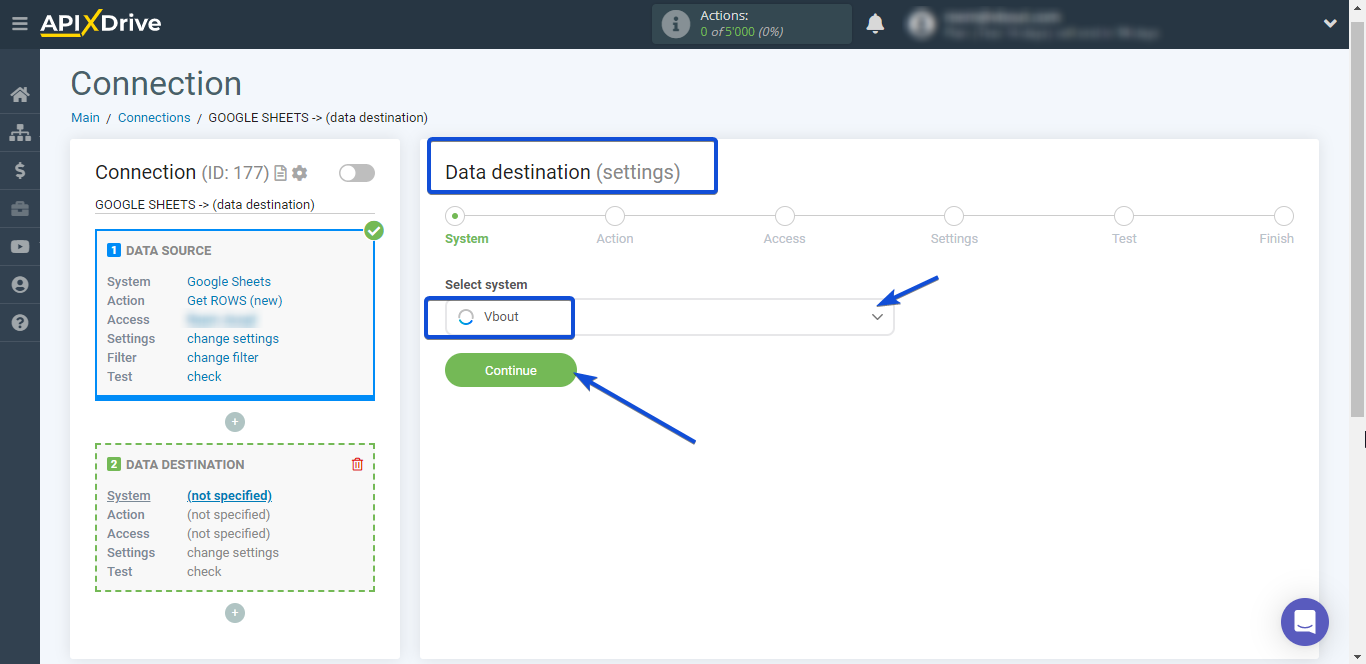Add step with plus below Data Source
Viewport: 1366px width, 664px height.
(235, 422)
